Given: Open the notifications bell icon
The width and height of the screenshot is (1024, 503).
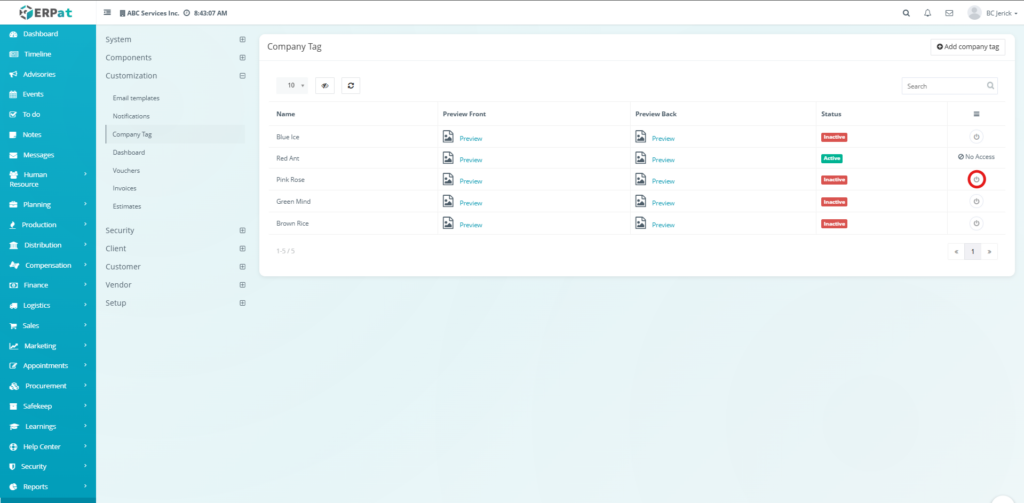Looking at the screenshot, I should 928,13.
